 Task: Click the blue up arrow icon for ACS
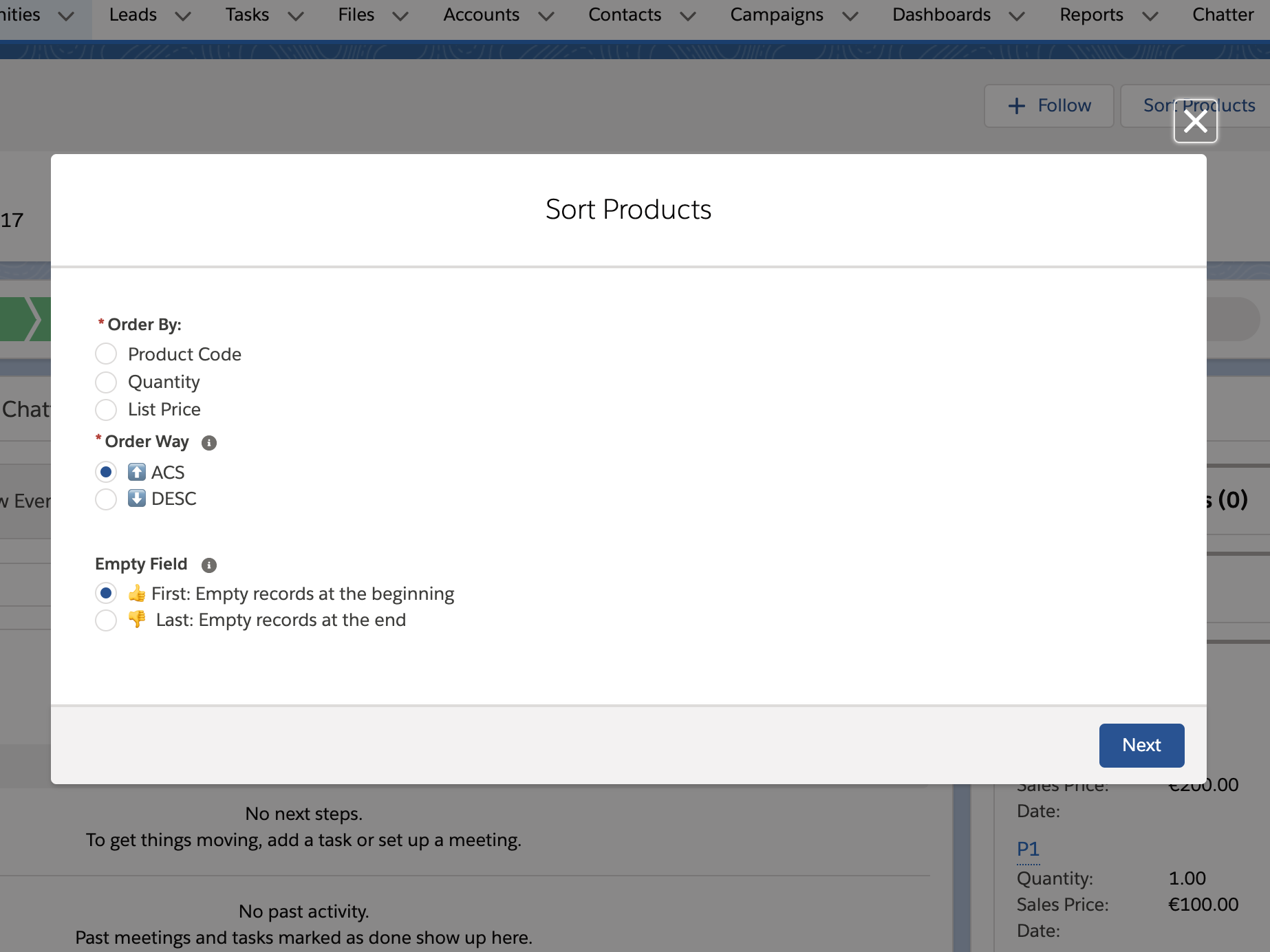point(136,472)
